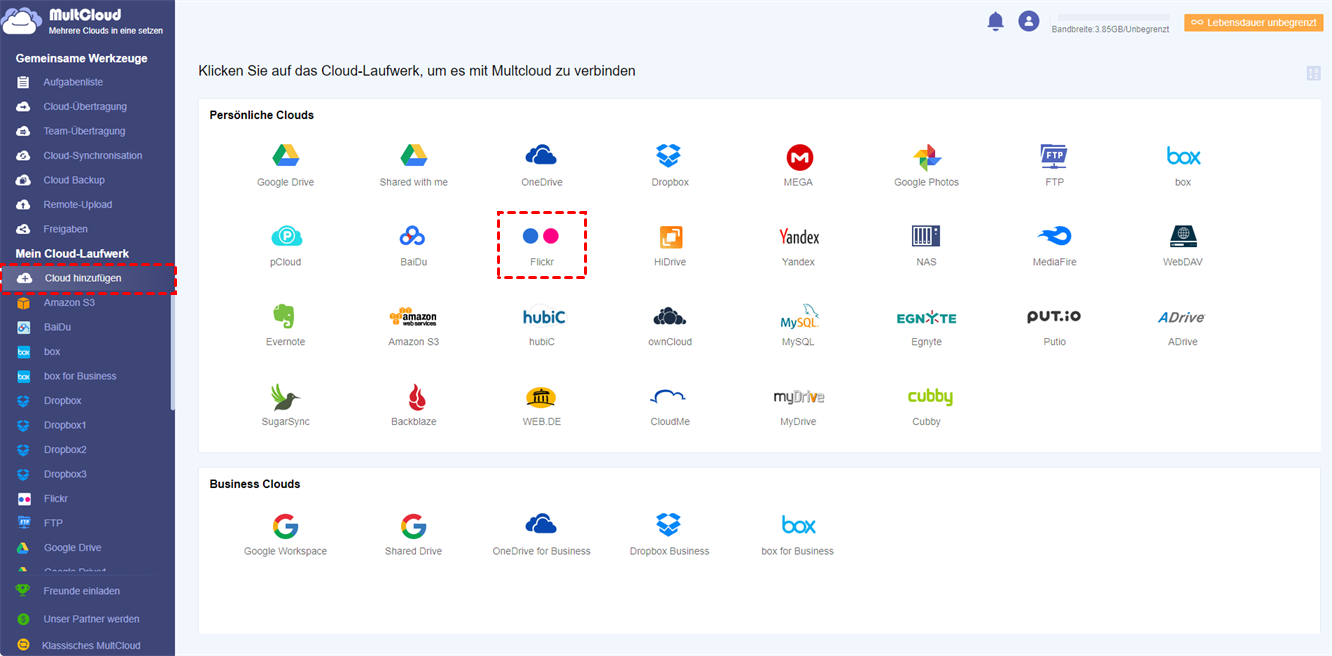The width and height of the screenshot is (1332, 656).
Task: Click the WebDAV icon
Action: pos(1183,236)
